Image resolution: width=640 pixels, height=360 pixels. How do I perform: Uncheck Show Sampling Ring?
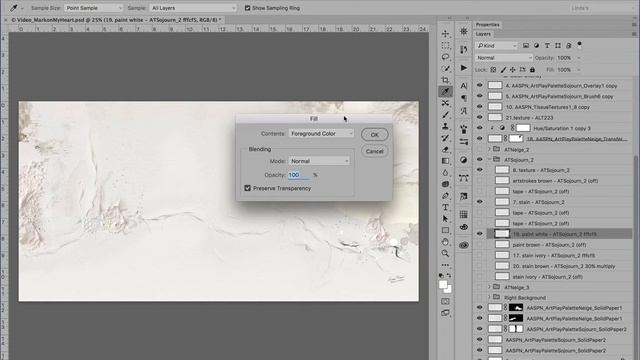pos(247,8)
